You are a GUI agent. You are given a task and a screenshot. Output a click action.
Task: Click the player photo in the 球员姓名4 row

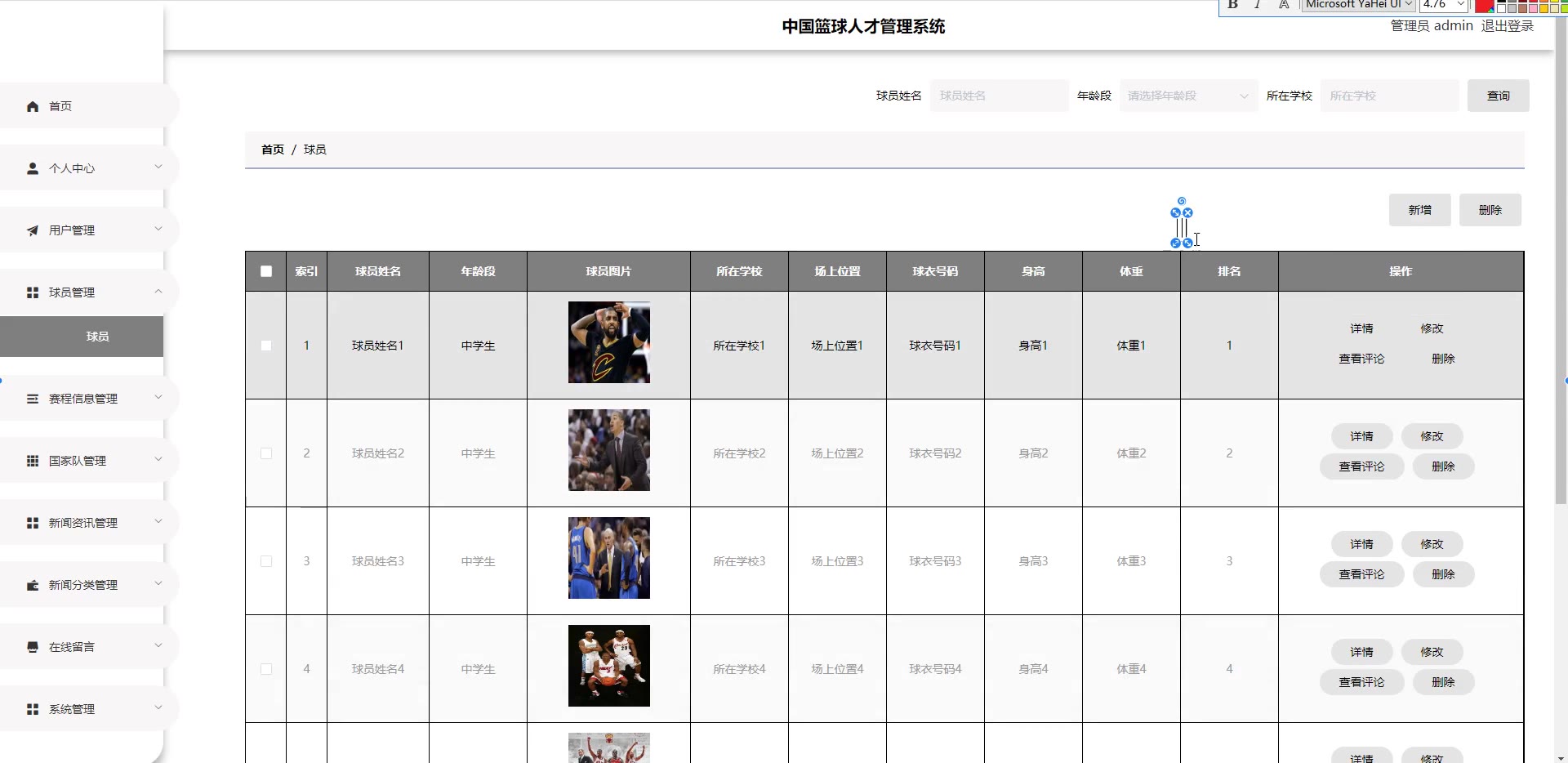point(609,666)
